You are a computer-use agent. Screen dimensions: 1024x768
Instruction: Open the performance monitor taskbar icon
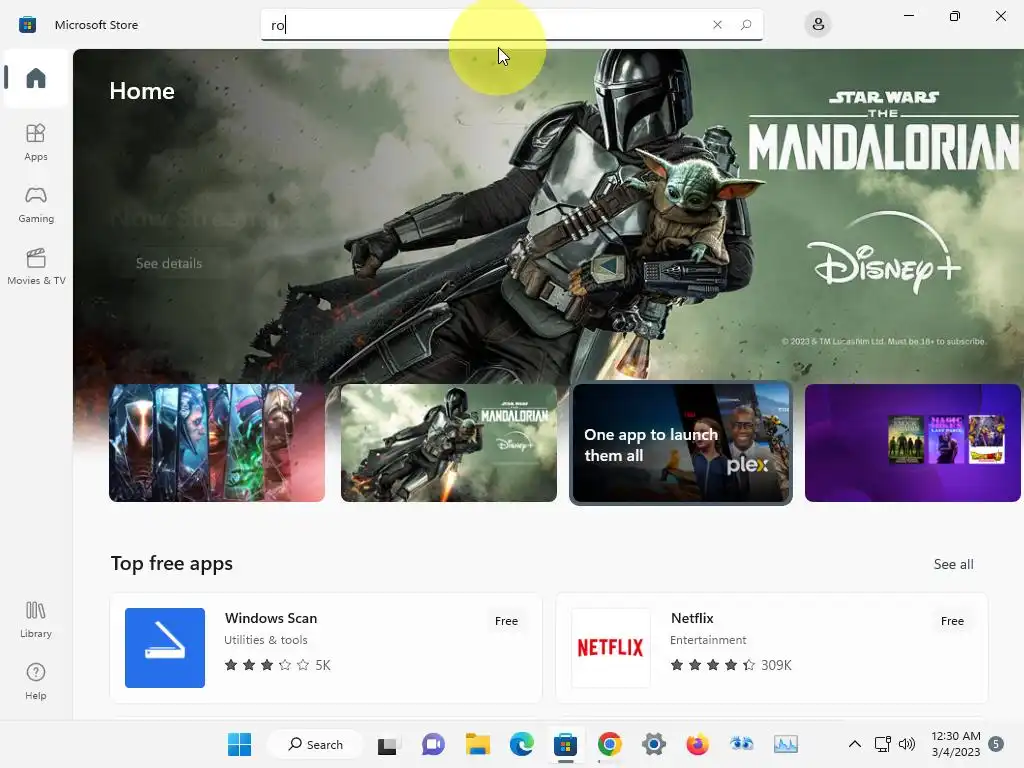[x=786, y=744]
